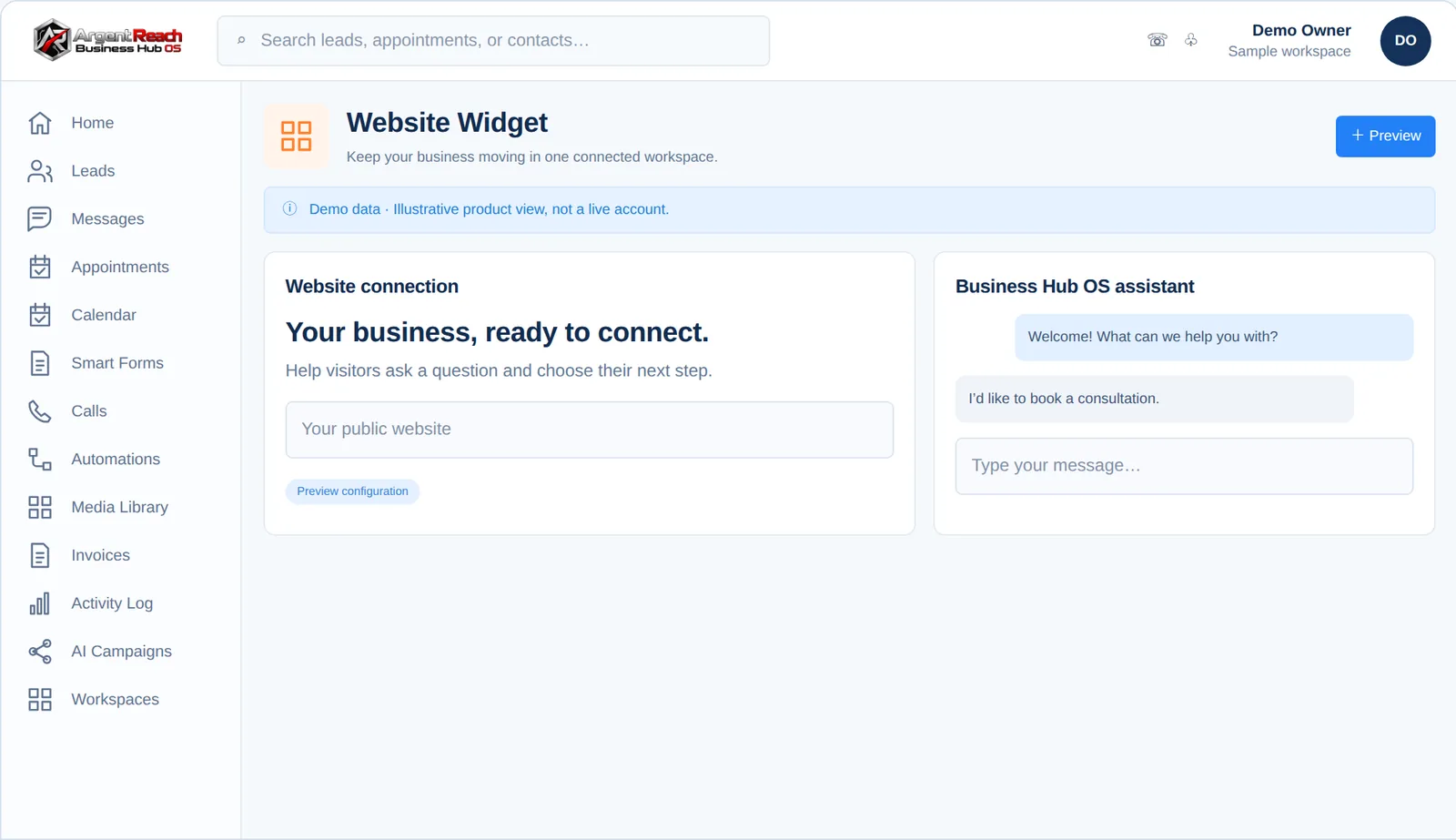This screenshot has width=1456, height=840.
Task: Click the 'Welcome! What can we help you with?' message
Action: pyautogui.click(x=1214, y=337)
